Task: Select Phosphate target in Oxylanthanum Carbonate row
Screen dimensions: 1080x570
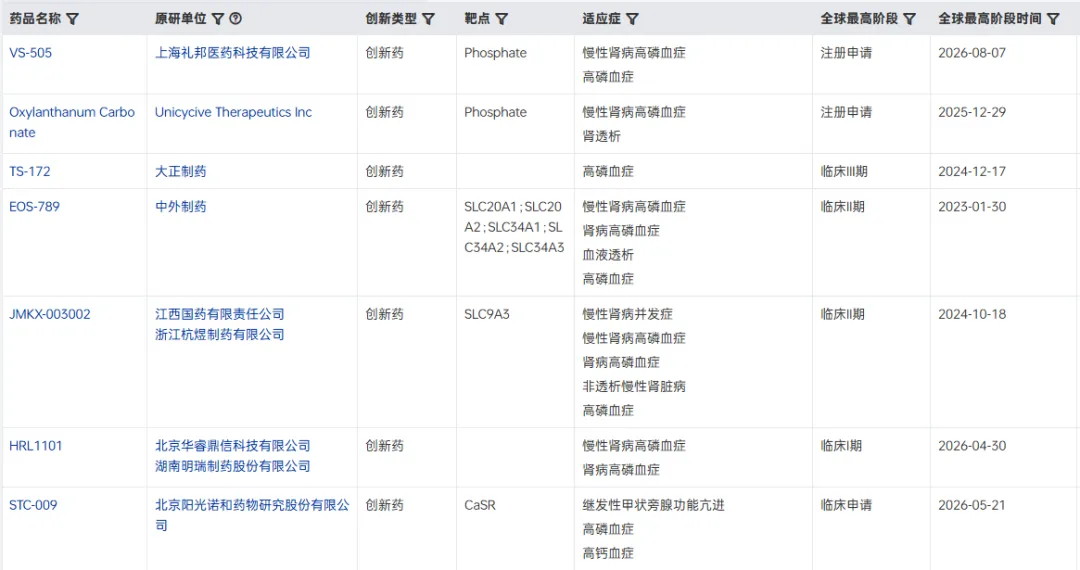Action: point(495,112)
